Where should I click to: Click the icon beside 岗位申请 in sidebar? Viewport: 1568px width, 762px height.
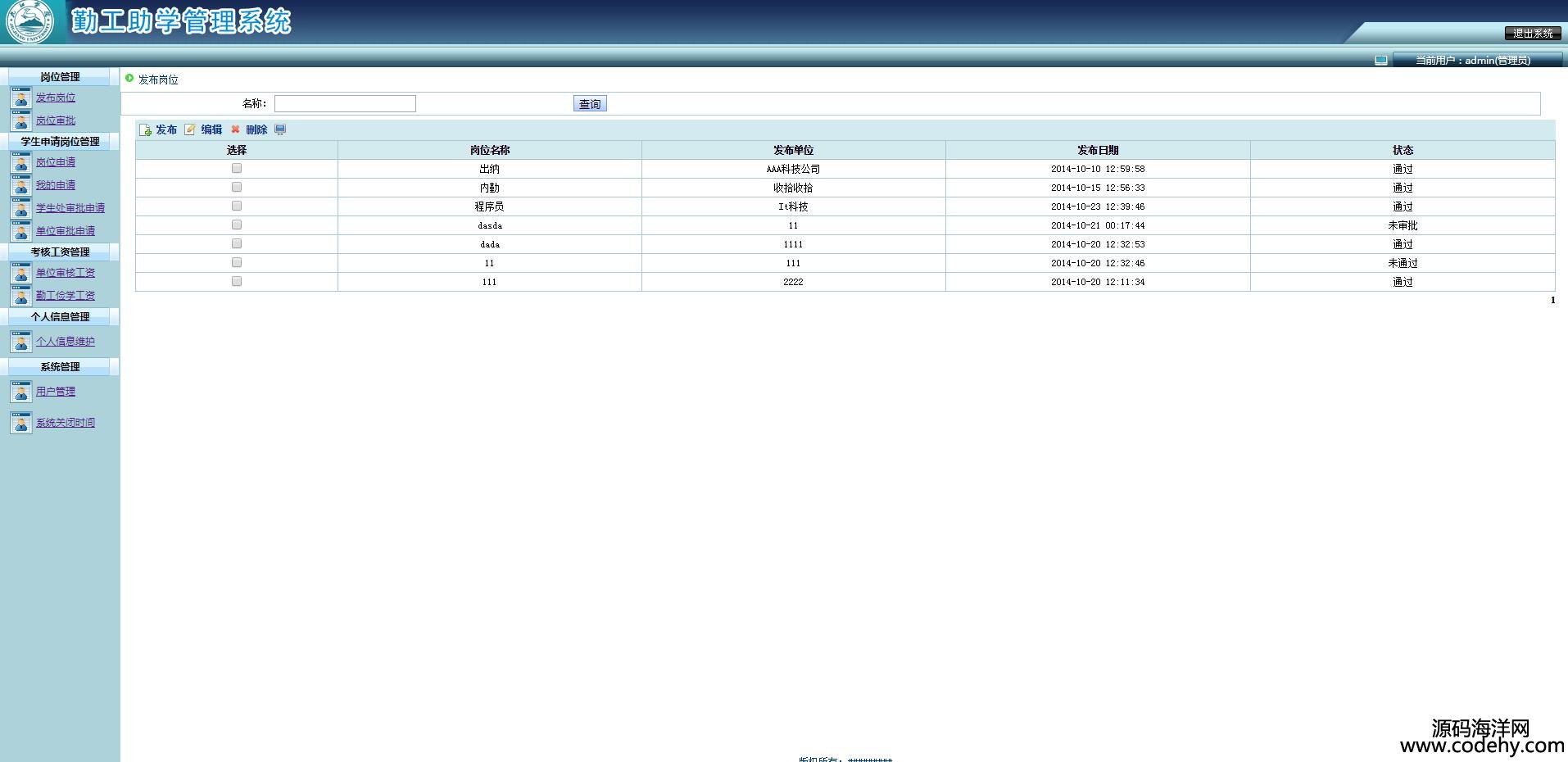coord(21,162)
